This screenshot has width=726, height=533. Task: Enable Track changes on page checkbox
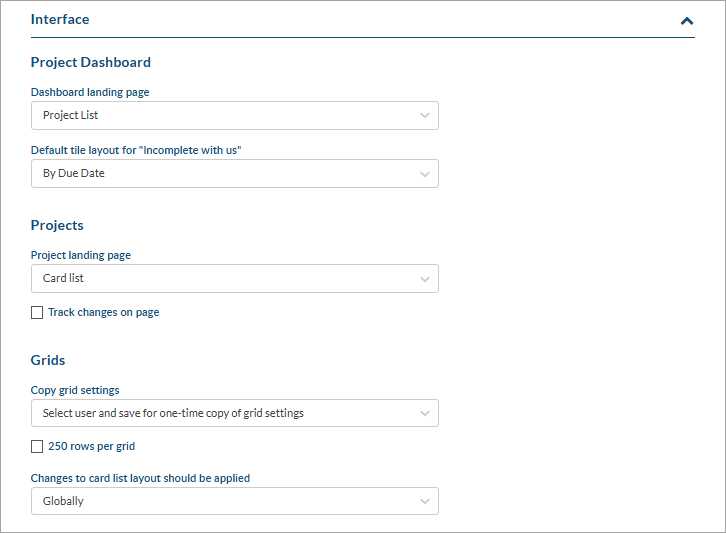37,313
